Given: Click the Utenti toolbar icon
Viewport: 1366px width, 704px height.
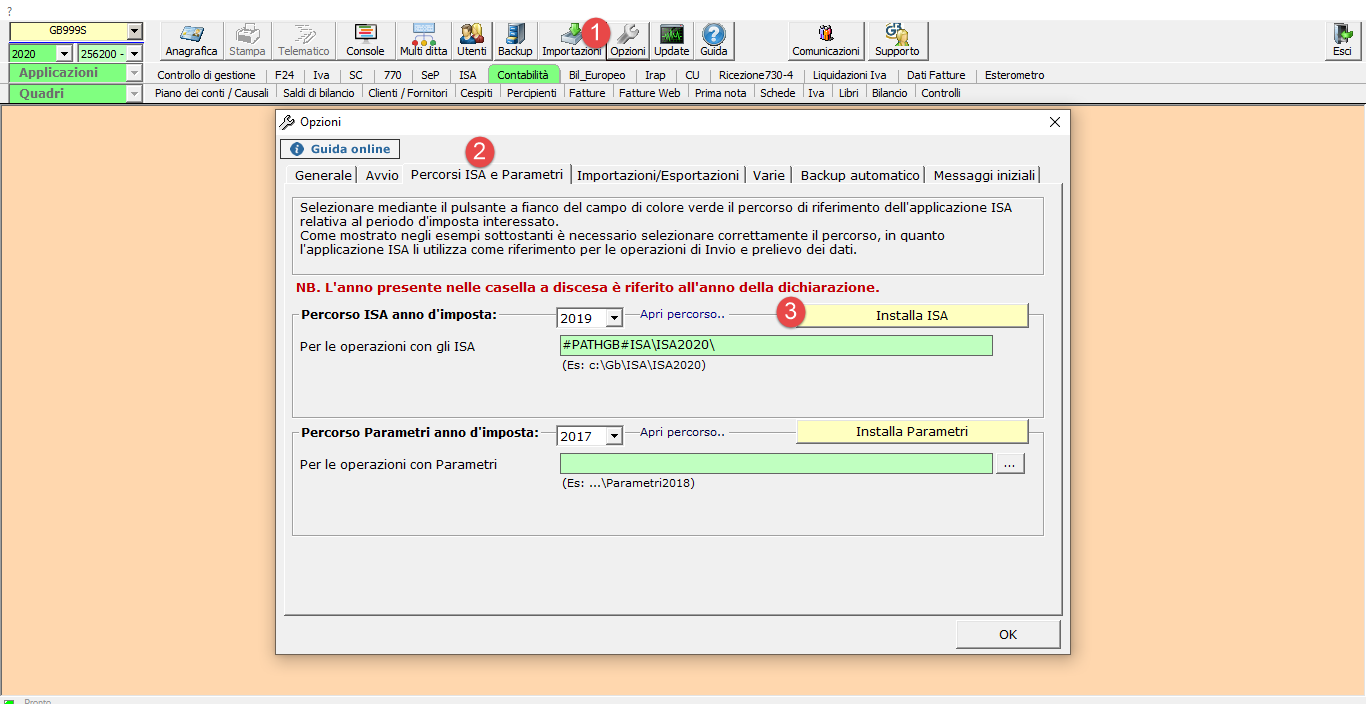Looking at the screenshot, I should [x=471, y=40].
